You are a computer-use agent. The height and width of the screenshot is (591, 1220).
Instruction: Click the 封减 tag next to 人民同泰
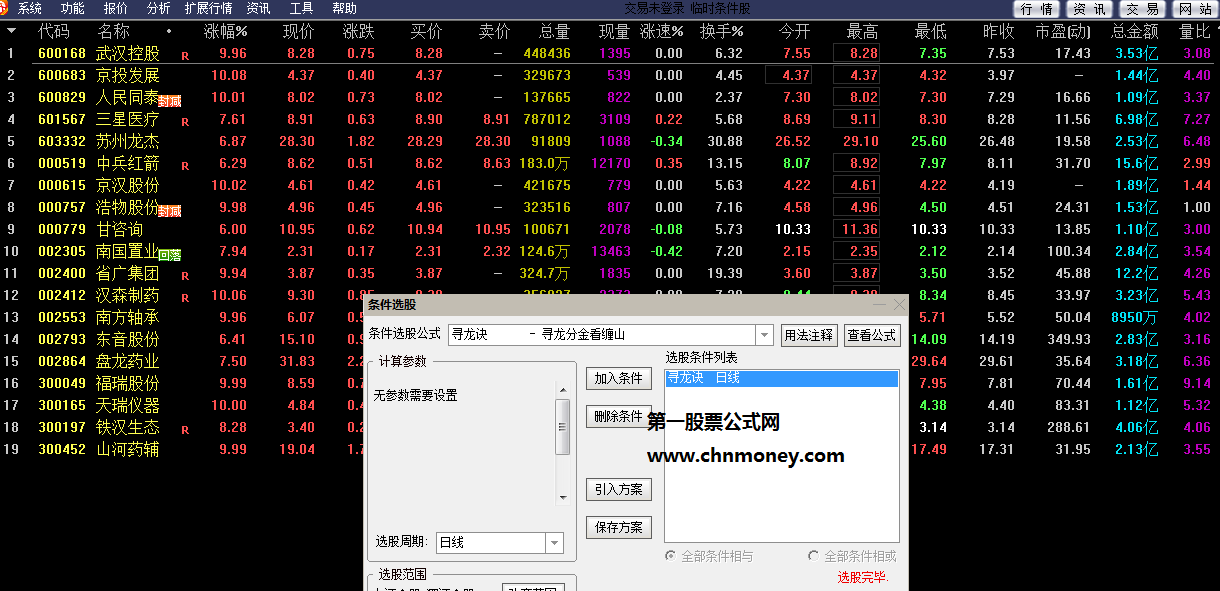(170, 101)
